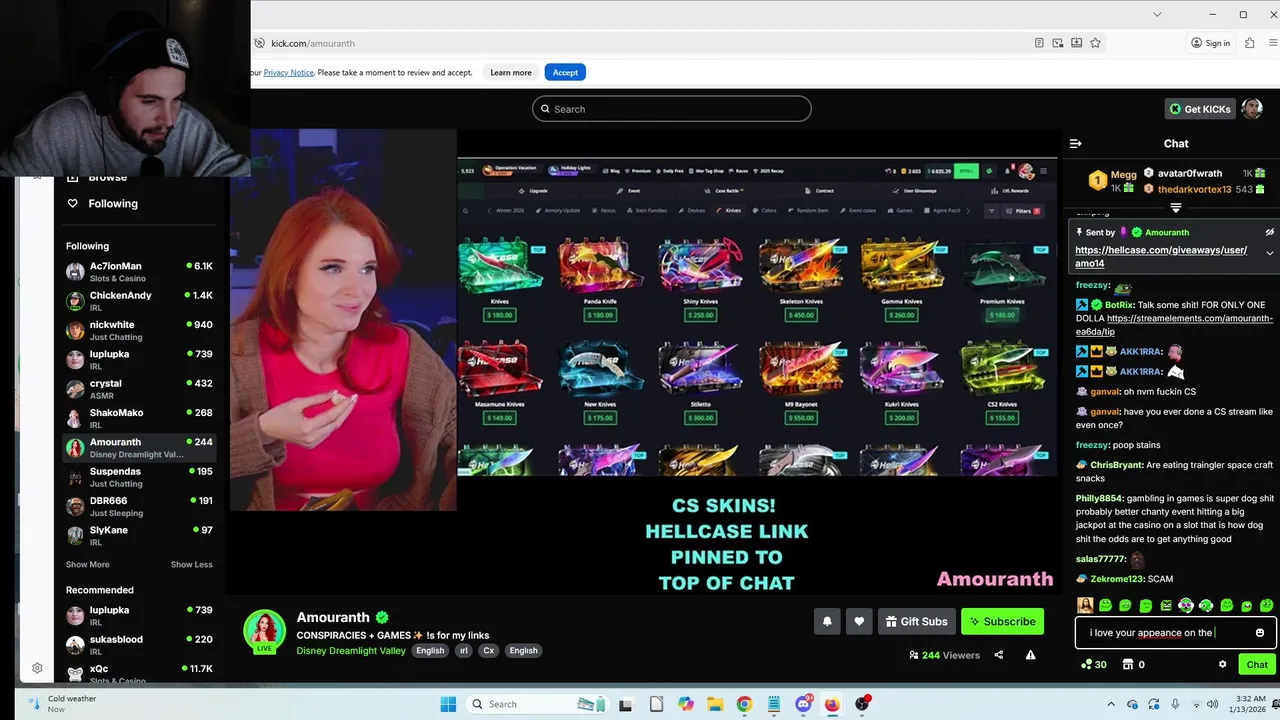Open Following in sidebar
Image resolution: width=1280 pixels, height=720 pixels.
[x=112, y=203]
